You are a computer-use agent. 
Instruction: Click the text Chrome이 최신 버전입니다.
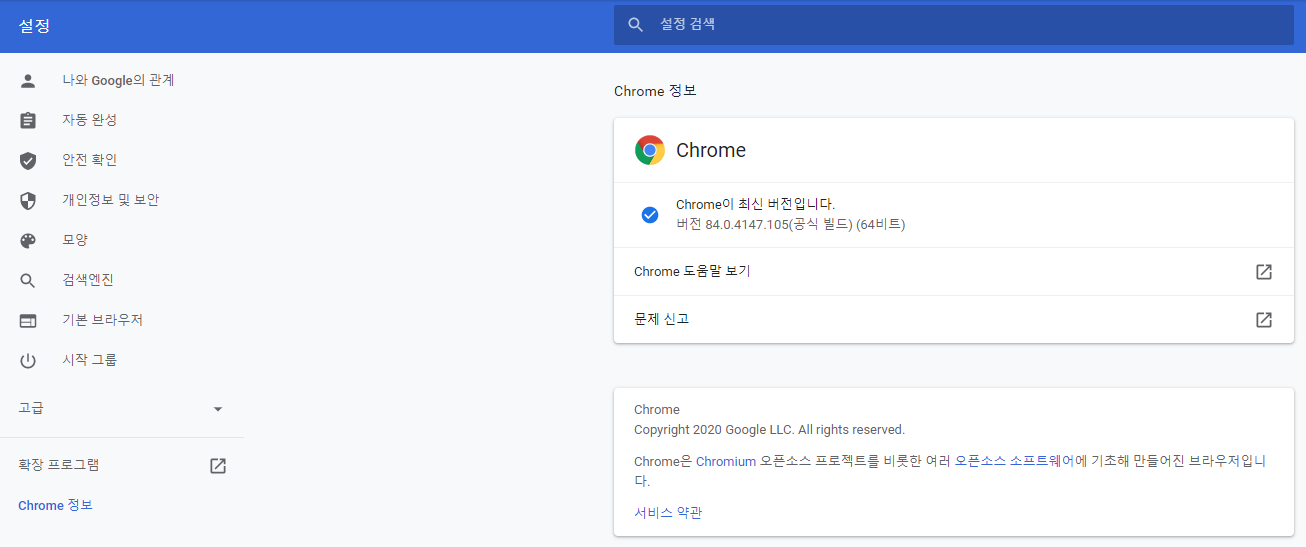coord(755,204)
